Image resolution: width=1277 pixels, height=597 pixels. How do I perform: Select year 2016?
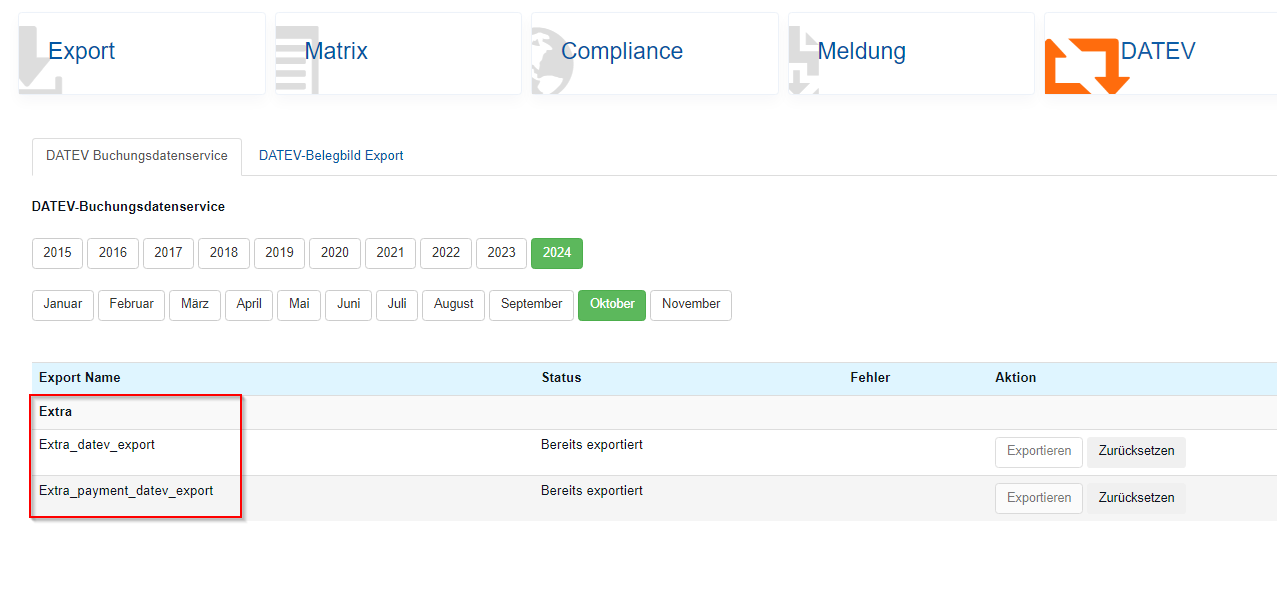click(x=113, y=253)
